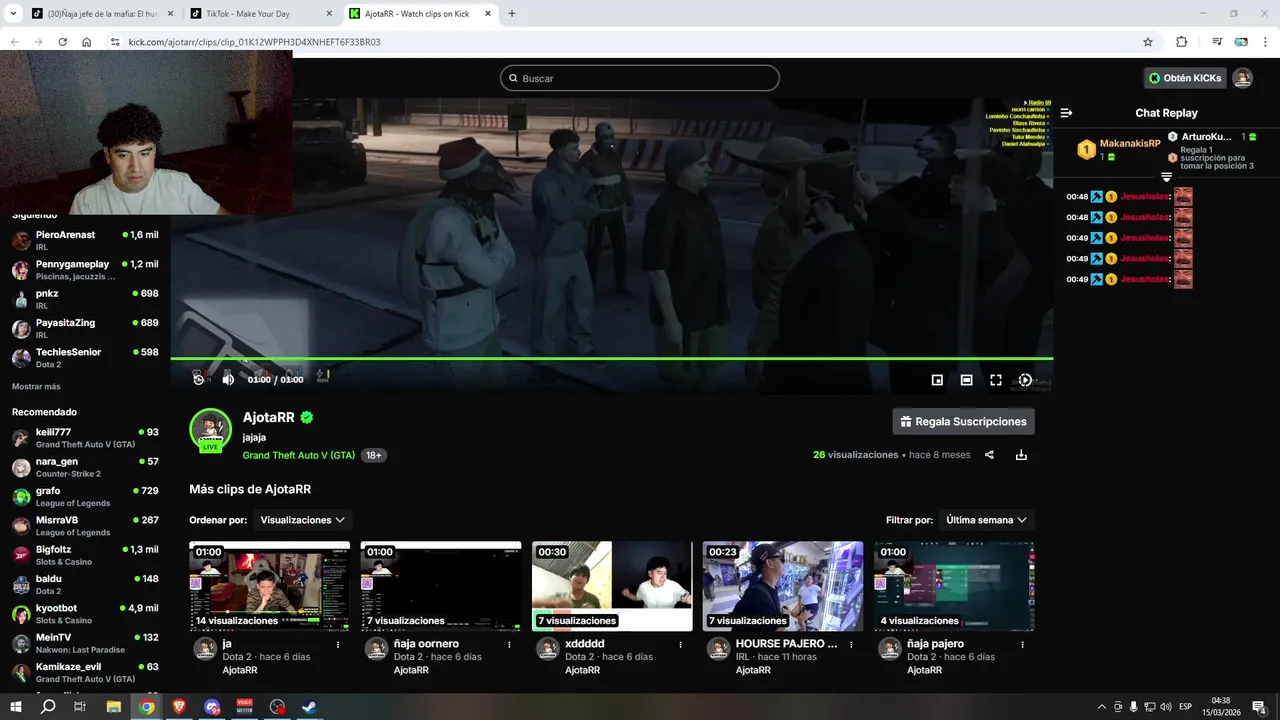1280x720 pixels.
Task: Open the browser extensions puzzle icon
Action: point(1181,42)
